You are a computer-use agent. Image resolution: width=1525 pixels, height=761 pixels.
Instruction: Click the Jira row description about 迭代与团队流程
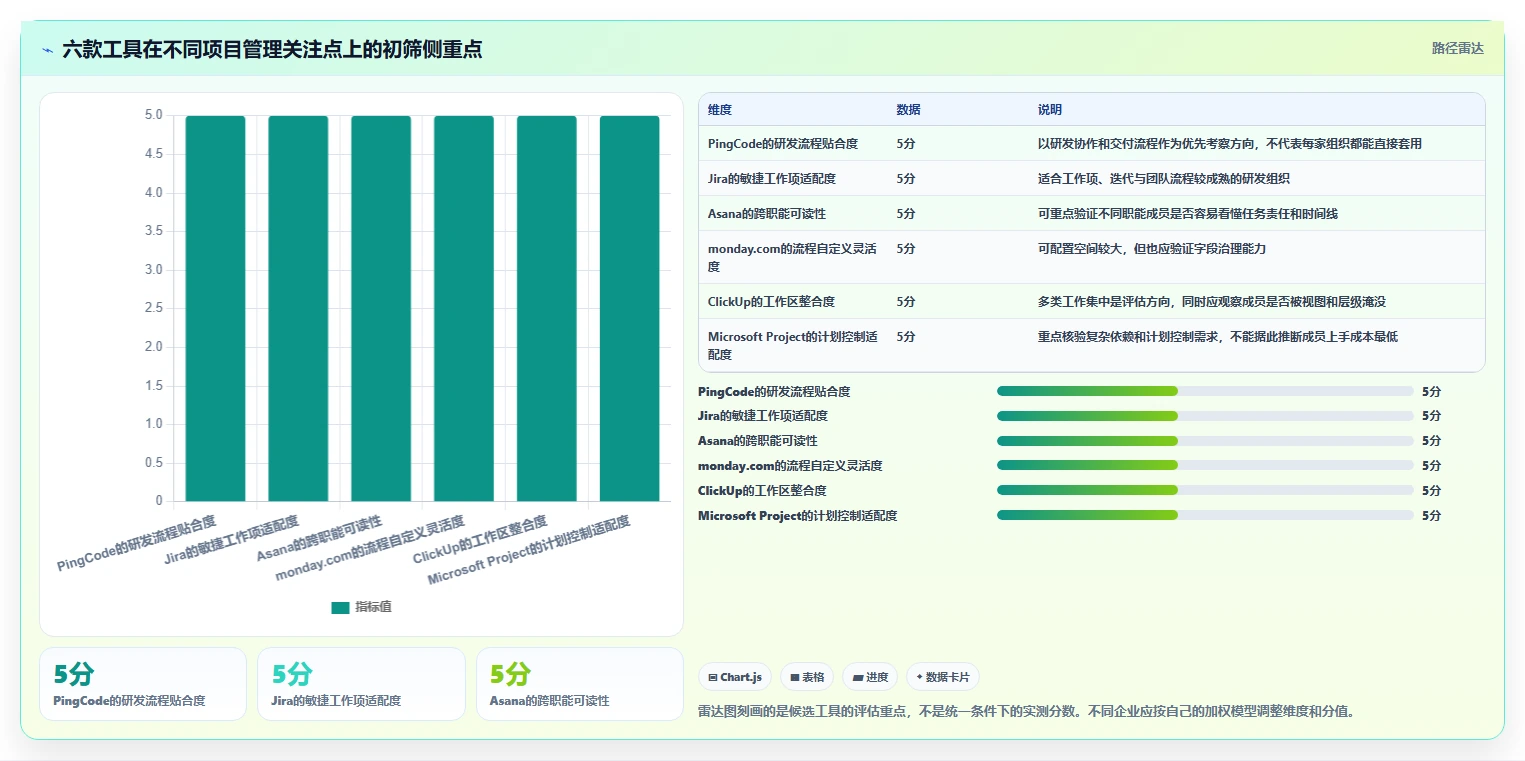[1164, 179]
